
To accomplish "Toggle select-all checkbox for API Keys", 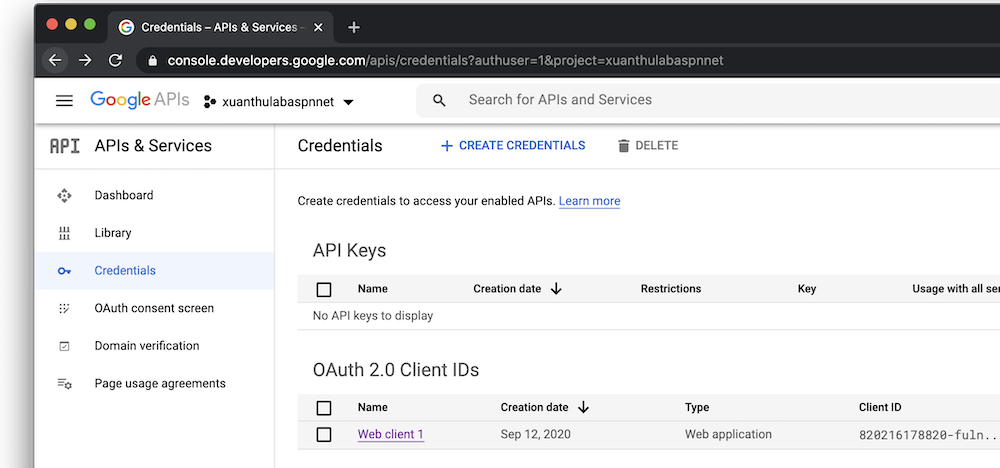I will [x=323, y=289].
